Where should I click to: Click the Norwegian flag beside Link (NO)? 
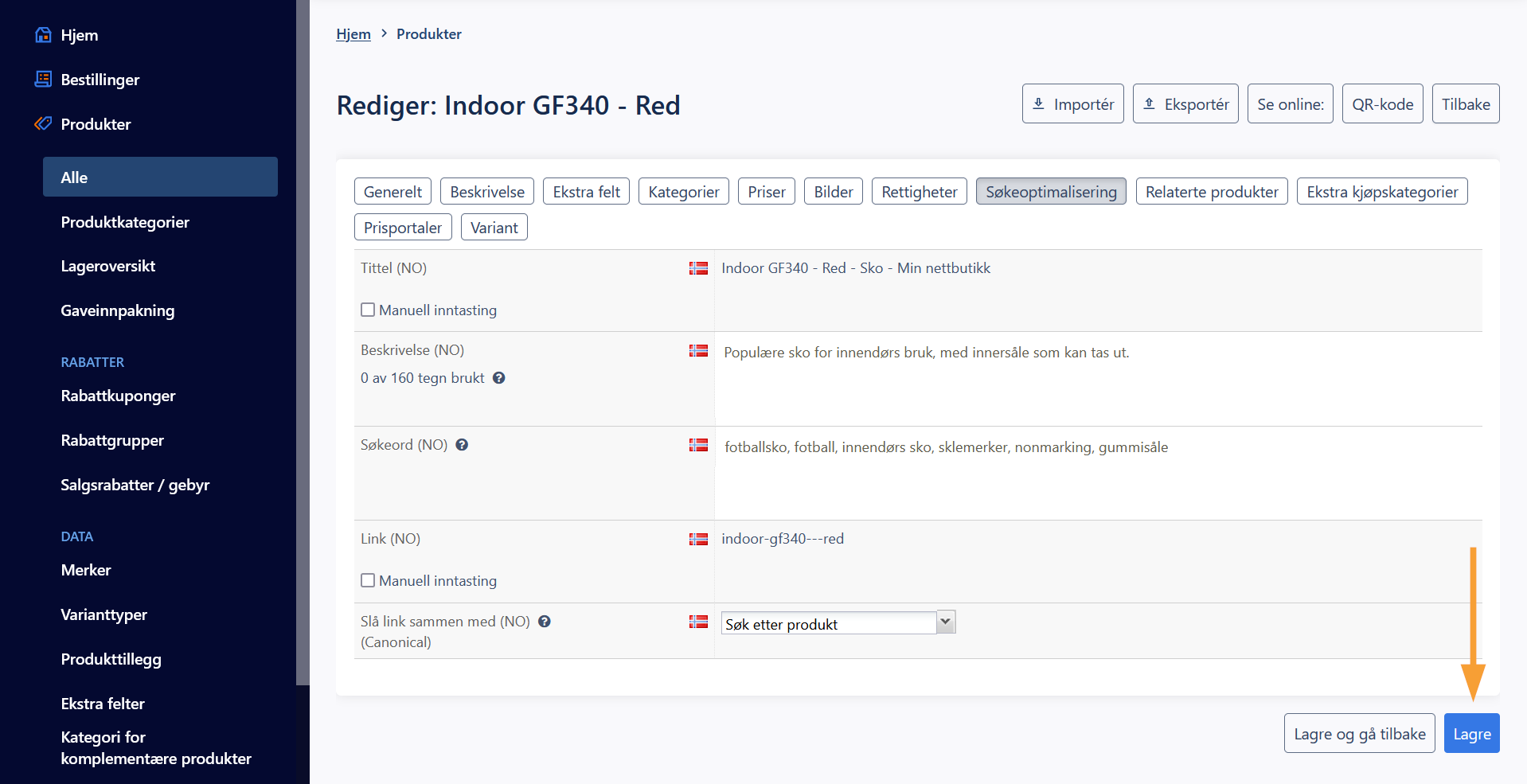[698, 539]
